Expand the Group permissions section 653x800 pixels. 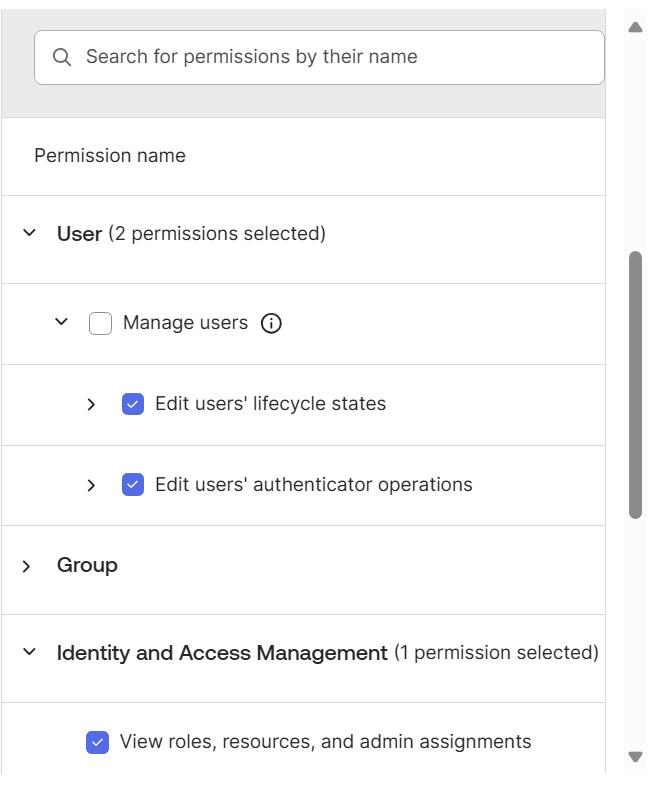[28, 566]
